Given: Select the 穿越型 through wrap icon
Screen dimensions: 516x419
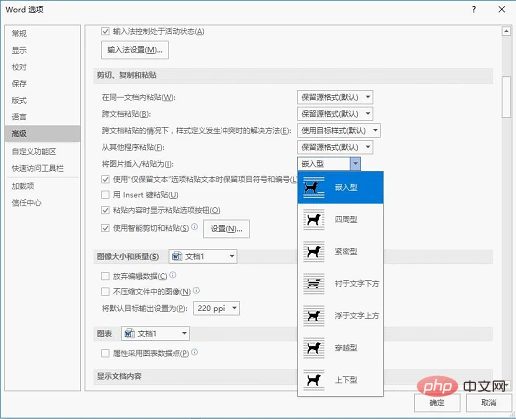Looking at the screenshot, I should point(314,348).
